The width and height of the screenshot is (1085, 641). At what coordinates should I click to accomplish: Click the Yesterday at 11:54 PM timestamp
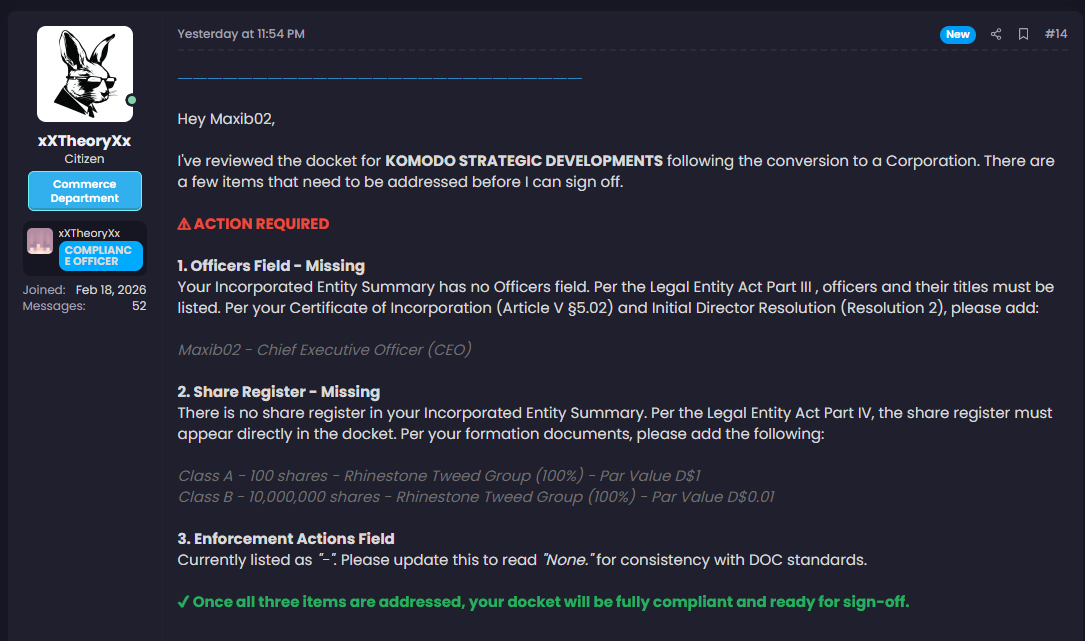point(241,34)
